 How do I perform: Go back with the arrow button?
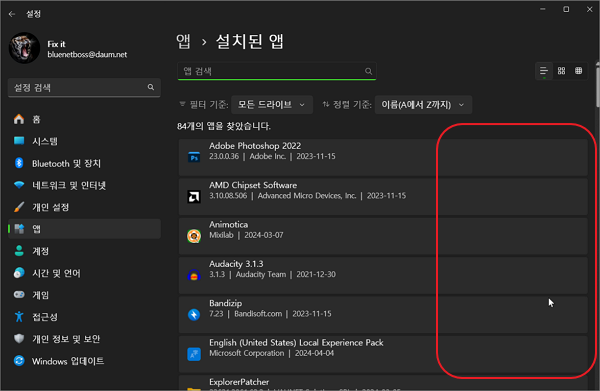(x=12, y=14)
